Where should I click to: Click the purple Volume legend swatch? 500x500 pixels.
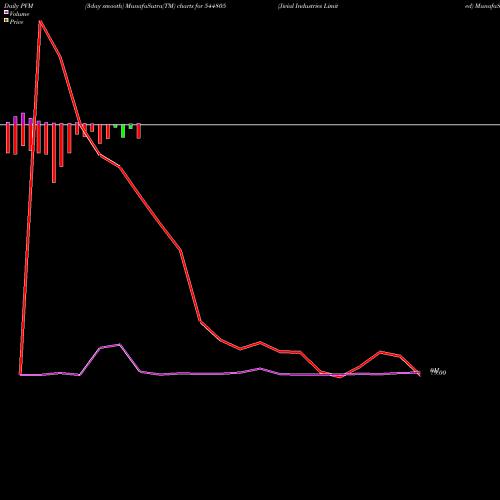(x=6, y=13)
